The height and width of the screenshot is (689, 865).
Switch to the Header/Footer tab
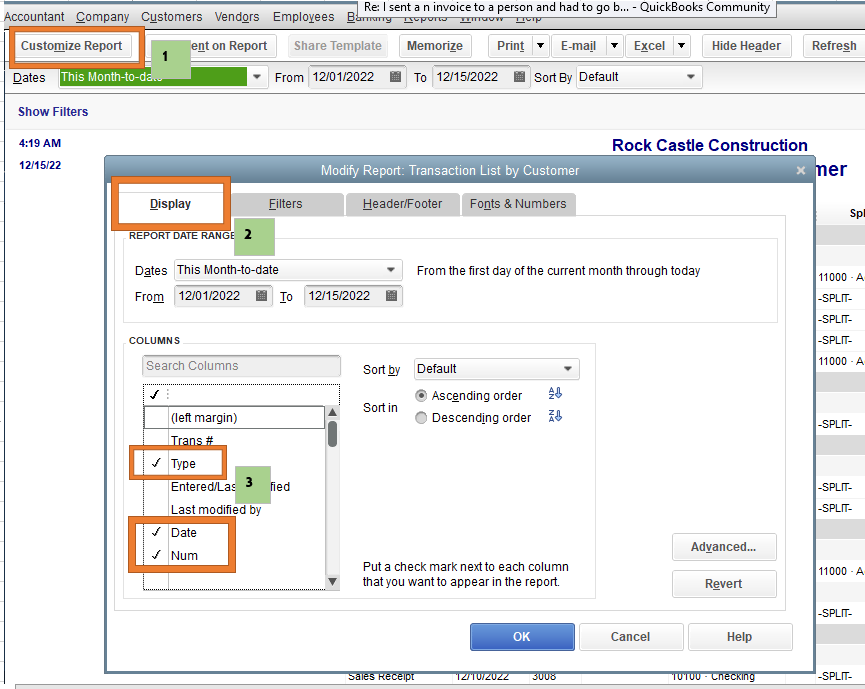(403, 204)
